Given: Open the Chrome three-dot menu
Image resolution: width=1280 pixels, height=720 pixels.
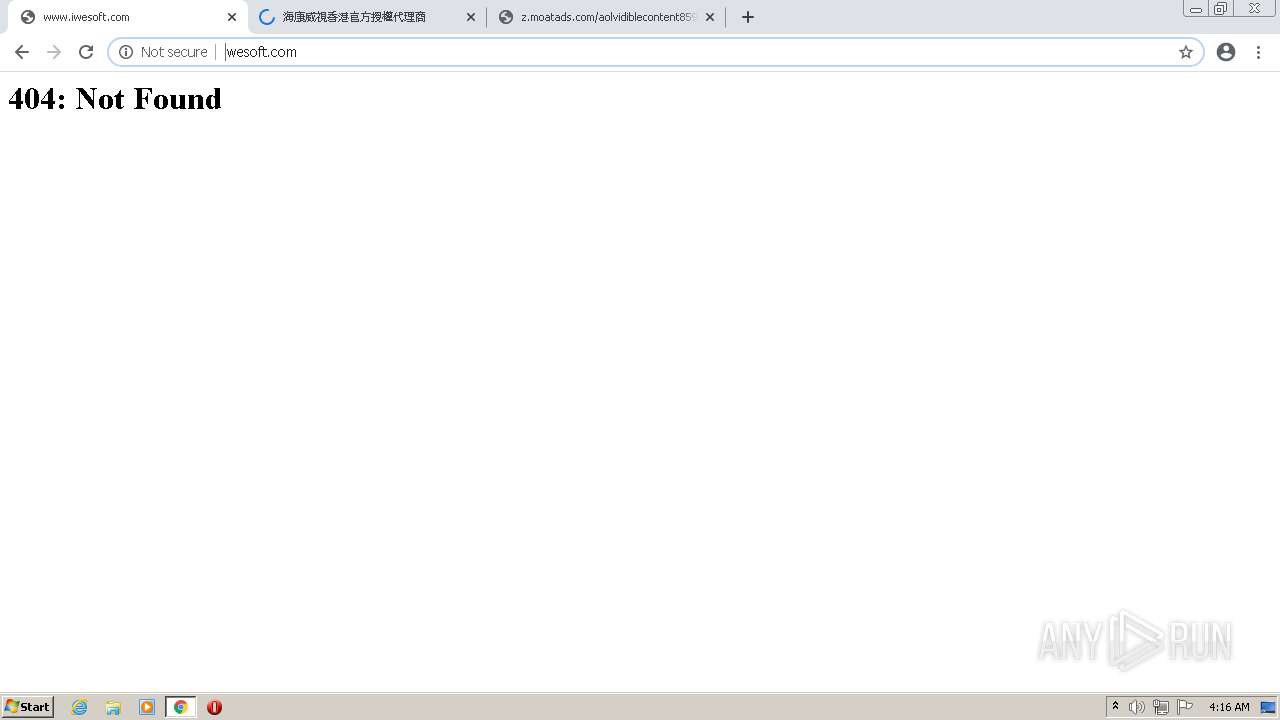Looking at the screenshot, I should [1258, 52].
